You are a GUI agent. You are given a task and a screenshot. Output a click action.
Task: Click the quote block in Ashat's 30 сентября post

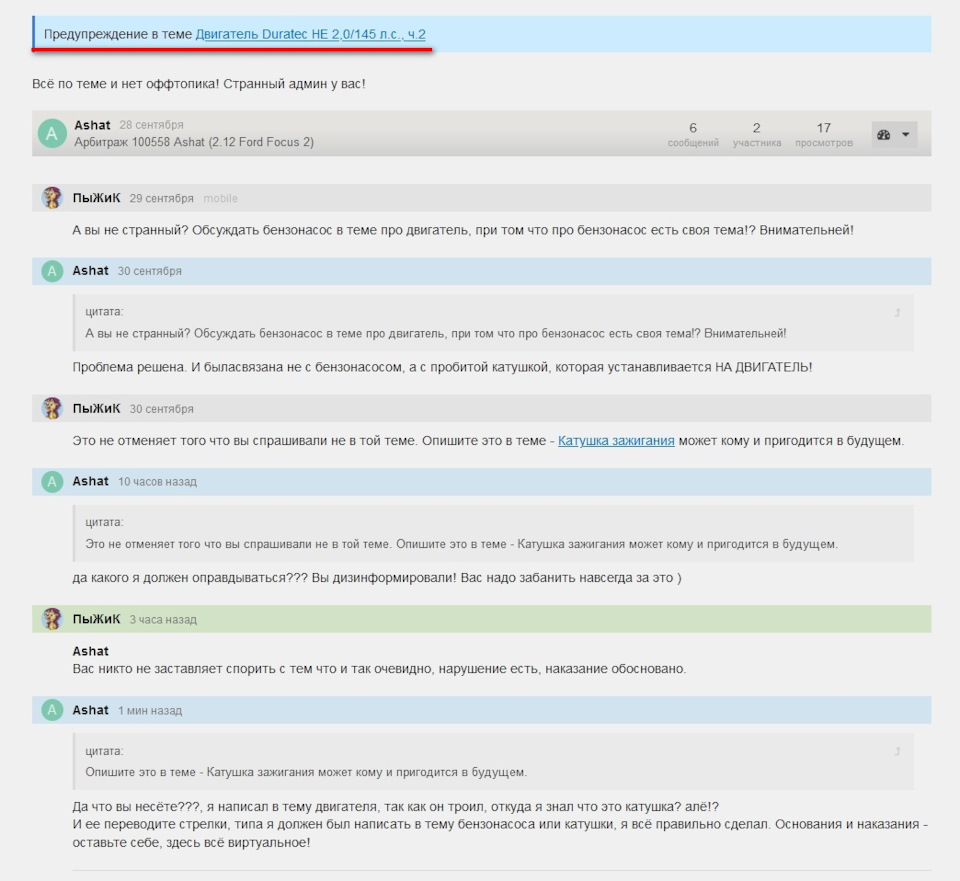[493, 323]
